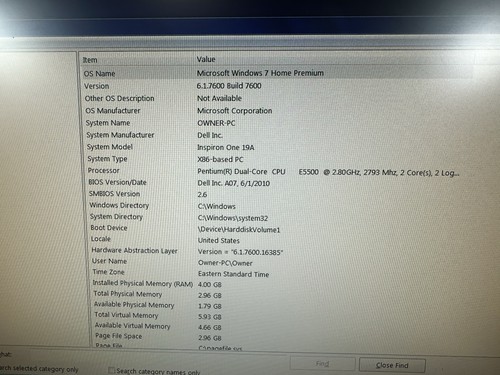Image resolution: width=500 pixels, height=375 pixels.
Task: Select the BIOS Version/Date row
Action: pos(117,182)
